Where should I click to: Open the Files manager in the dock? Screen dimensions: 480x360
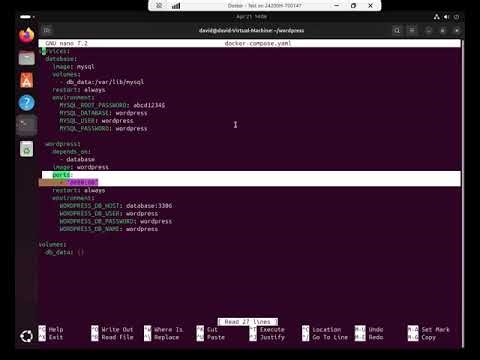tap(26, 58)
